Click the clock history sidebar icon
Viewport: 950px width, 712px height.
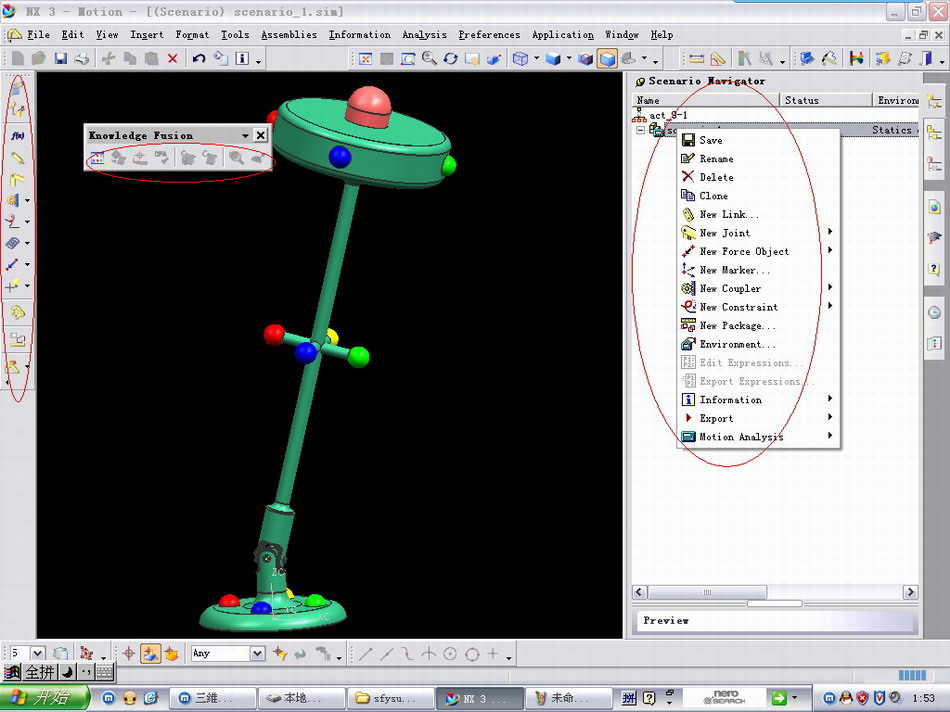click(934, 313)
